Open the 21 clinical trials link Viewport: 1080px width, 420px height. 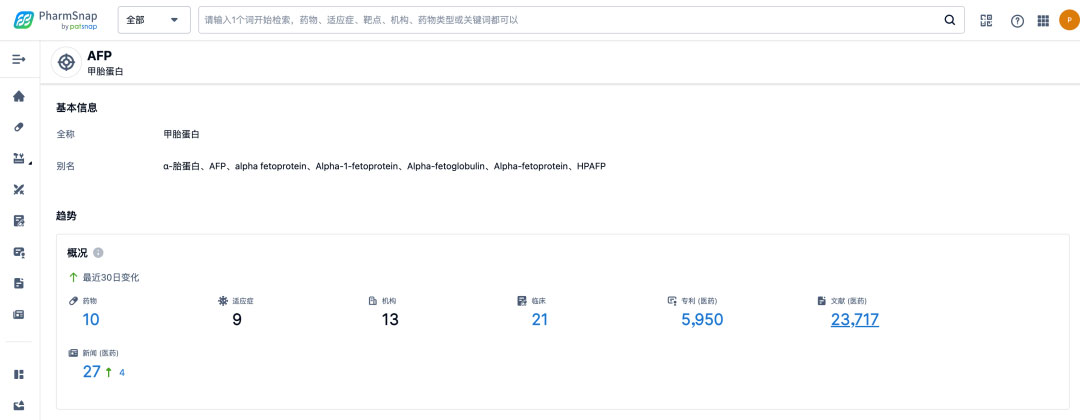coord(540,320)
